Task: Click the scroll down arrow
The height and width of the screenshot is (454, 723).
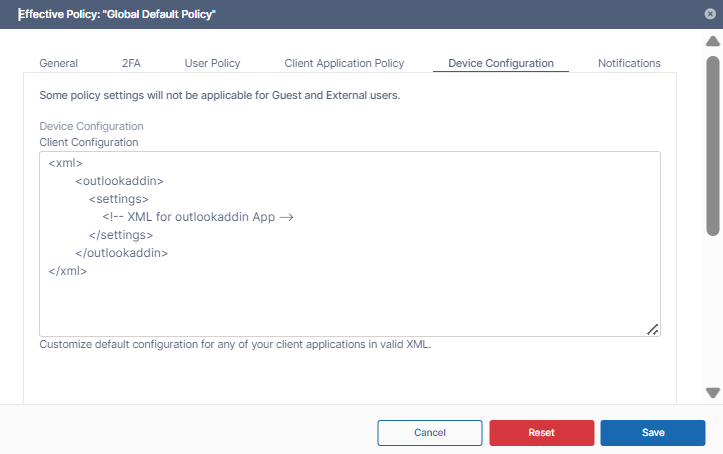Action: coord(712,393)
